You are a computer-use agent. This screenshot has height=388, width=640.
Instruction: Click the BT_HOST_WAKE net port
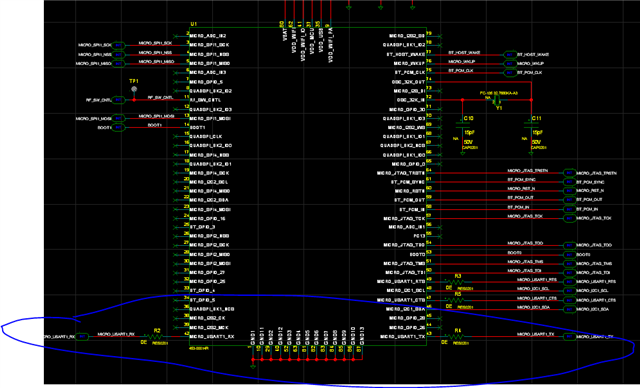click(x=510, y=54)
